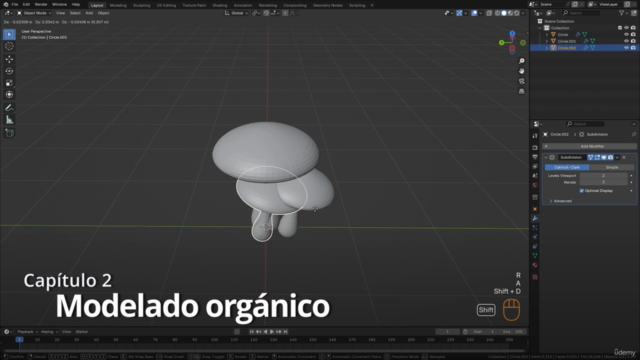Switch to the Modeling workspace tab

118,5
